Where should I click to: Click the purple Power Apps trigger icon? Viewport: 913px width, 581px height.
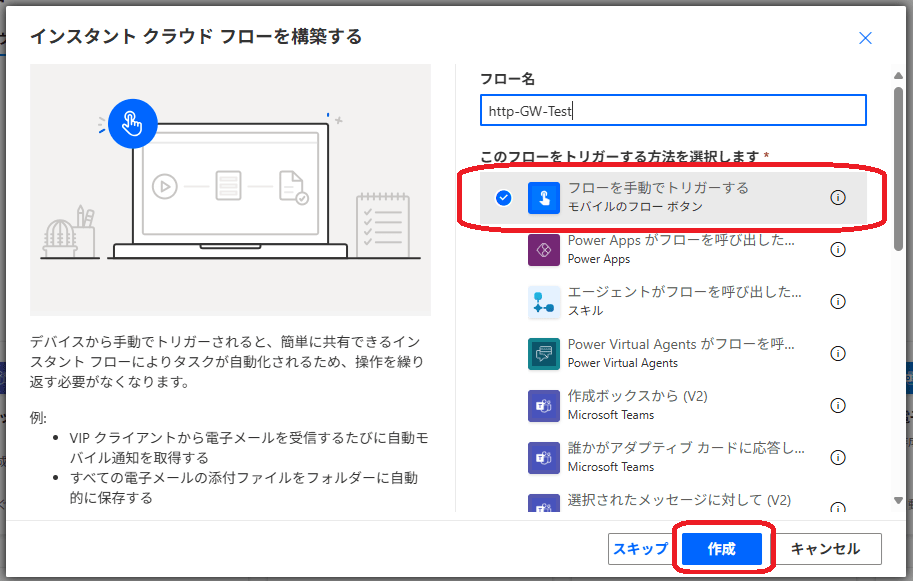click(543, 250)
